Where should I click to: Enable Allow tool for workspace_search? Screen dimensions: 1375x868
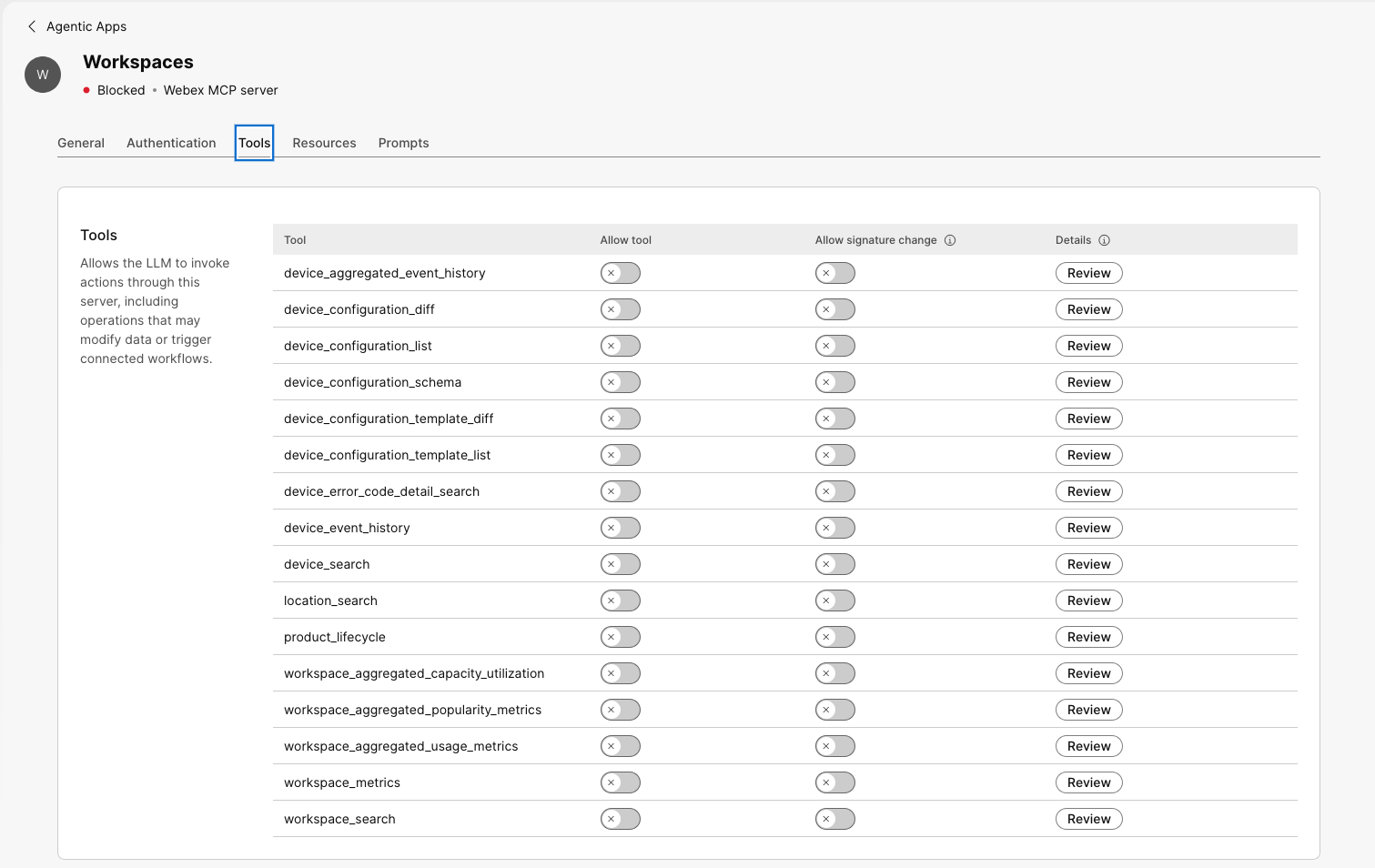tap(621, 819)
